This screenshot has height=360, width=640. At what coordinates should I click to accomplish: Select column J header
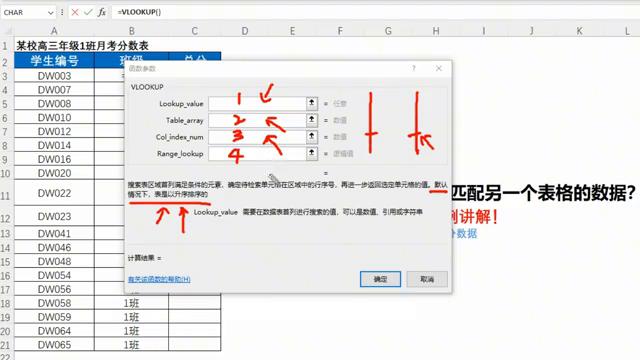[x=531, y=31]
